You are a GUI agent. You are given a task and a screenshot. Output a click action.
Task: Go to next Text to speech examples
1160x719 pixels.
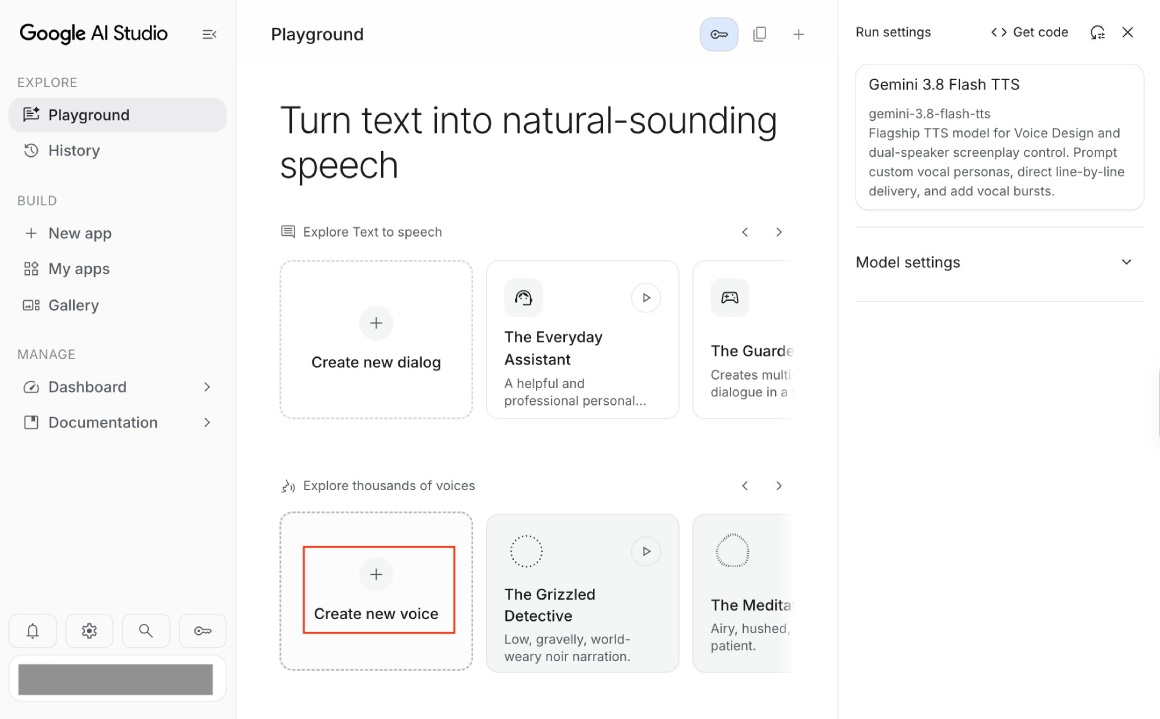click(x=778, y=232)
